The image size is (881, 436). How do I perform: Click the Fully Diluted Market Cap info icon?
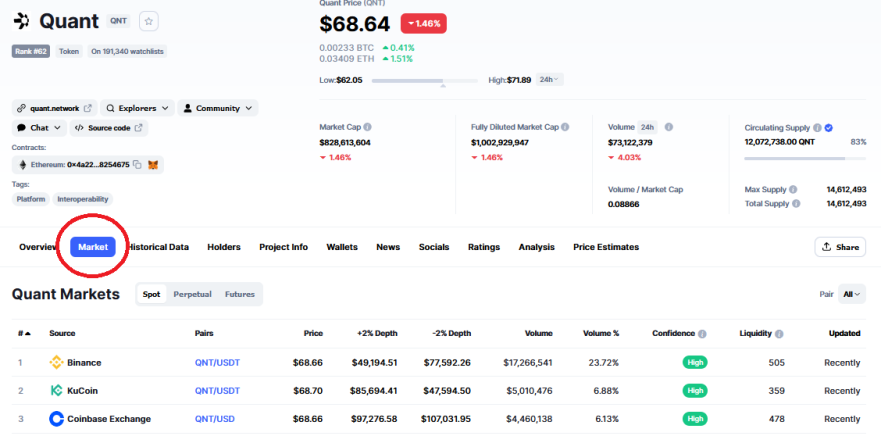tap(565, 128)
